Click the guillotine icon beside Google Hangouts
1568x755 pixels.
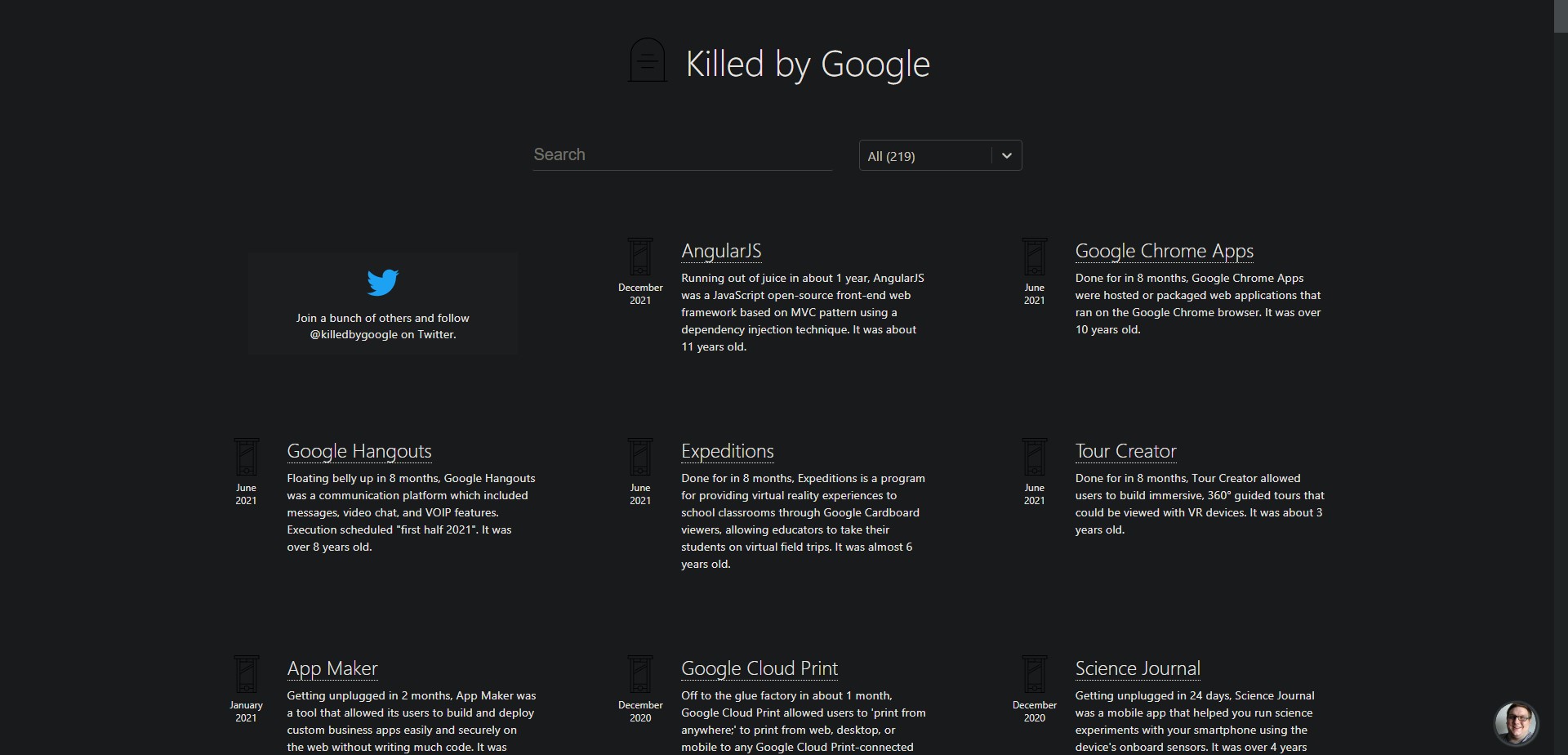[x=246, y=458]
